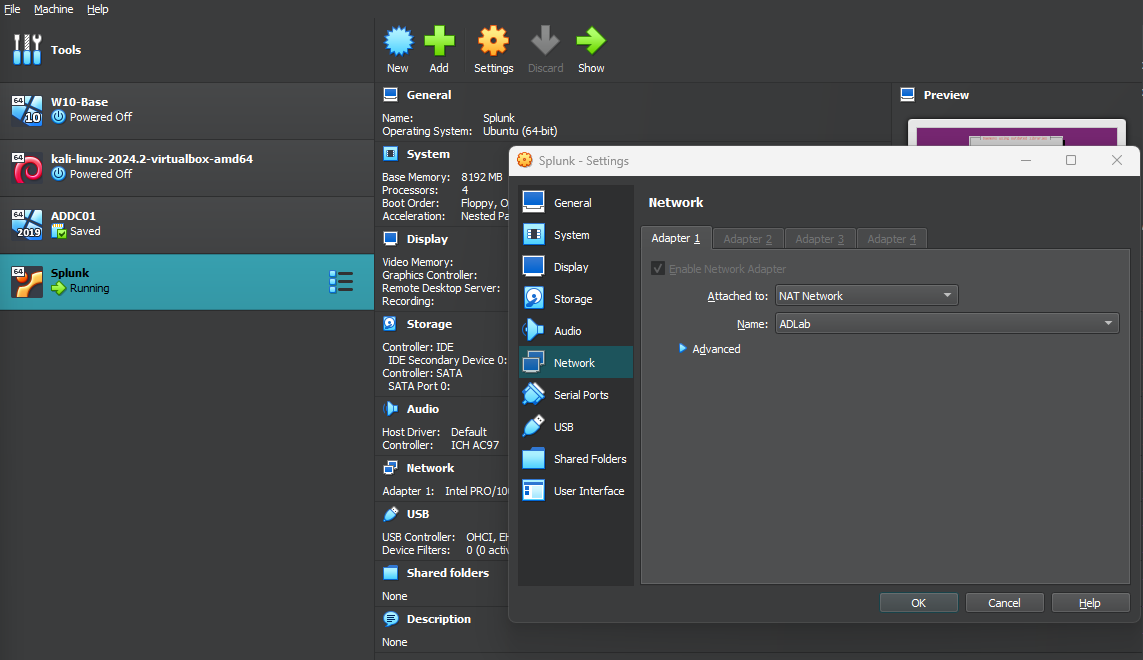This screenshot has width=1143, height=660.
Task: Open the Machine menu
Action: (53, 9)
